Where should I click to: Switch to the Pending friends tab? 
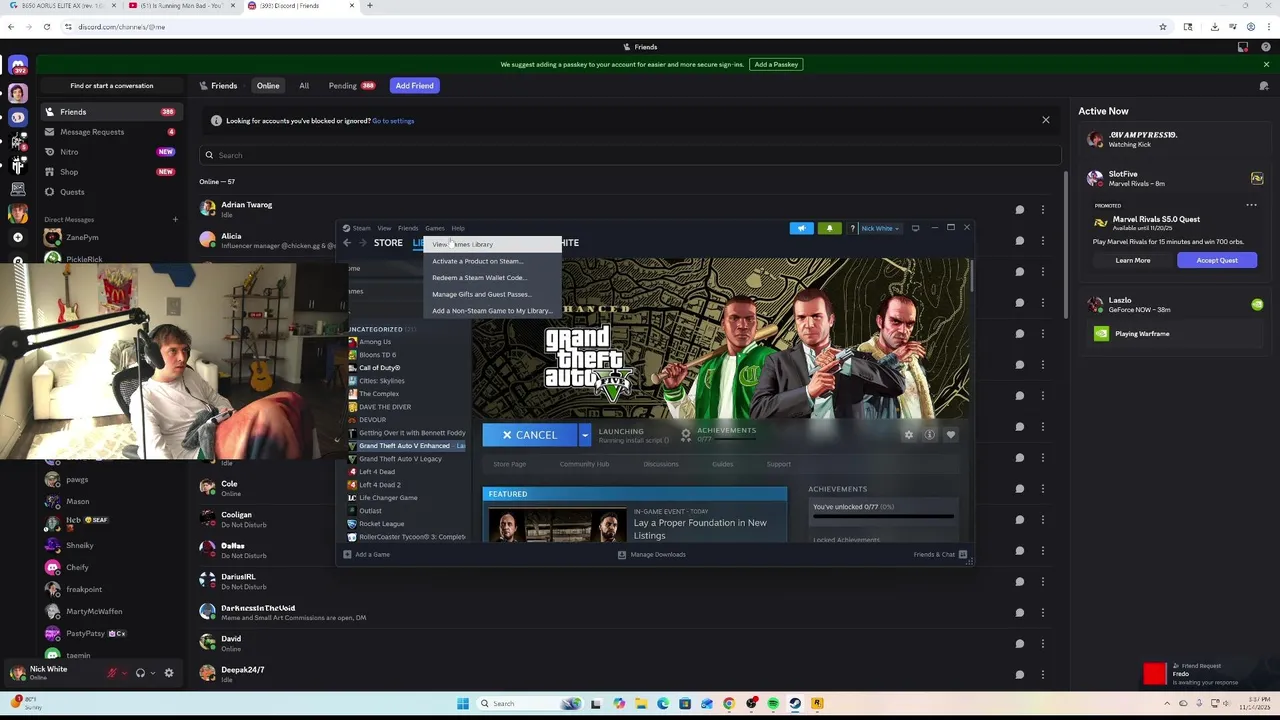coord(351,86)
